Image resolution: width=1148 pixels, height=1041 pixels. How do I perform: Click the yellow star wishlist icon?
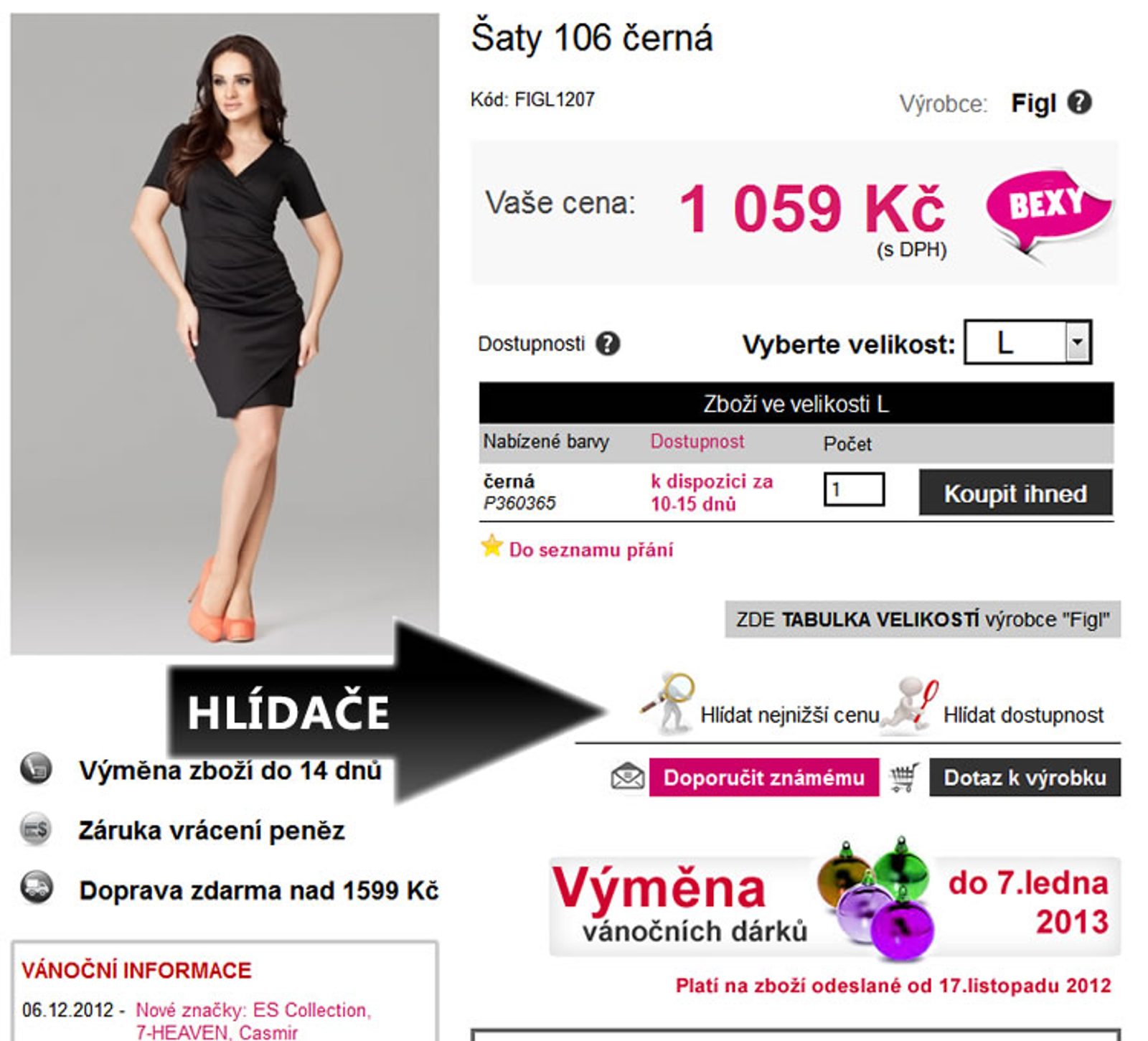click(x=491, y=546)
